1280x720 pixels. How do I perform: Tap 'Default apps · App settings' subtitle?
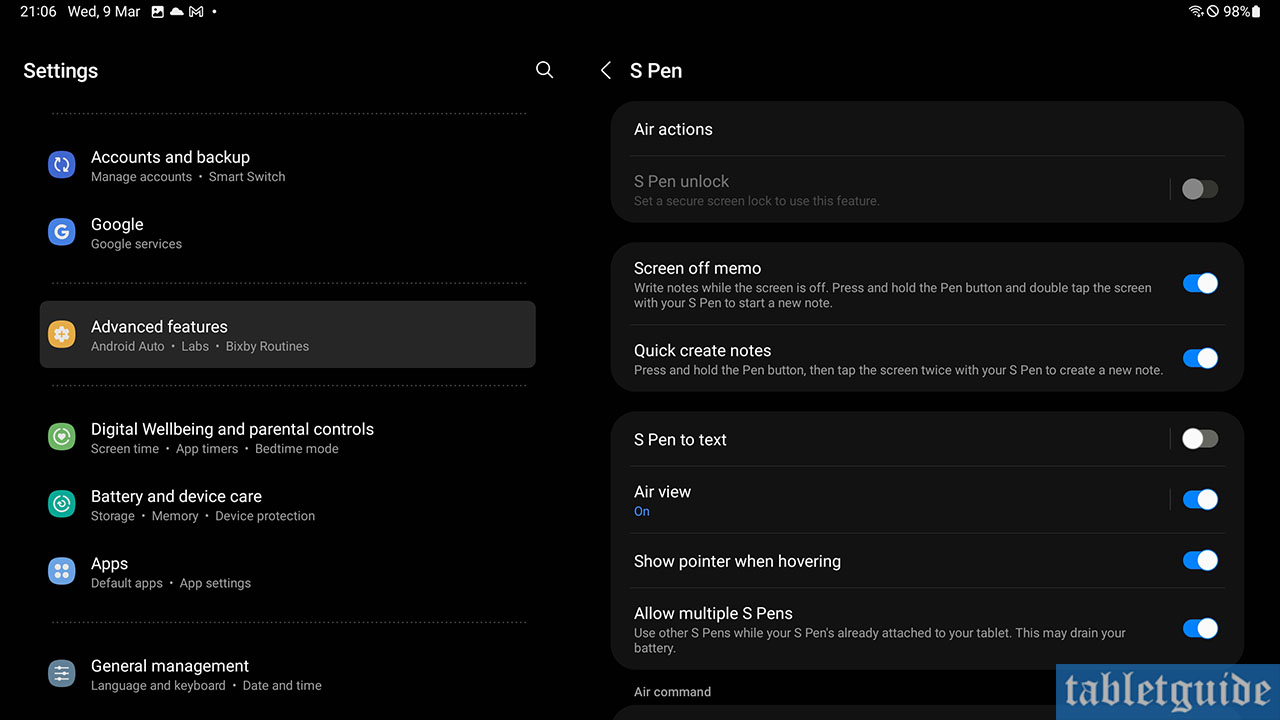tap(171, 583)
